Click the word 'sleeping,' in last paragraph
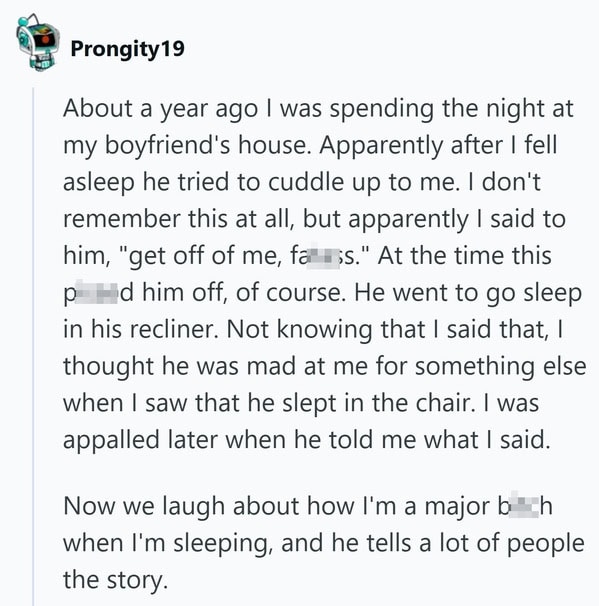 click(x=220, y=543)
